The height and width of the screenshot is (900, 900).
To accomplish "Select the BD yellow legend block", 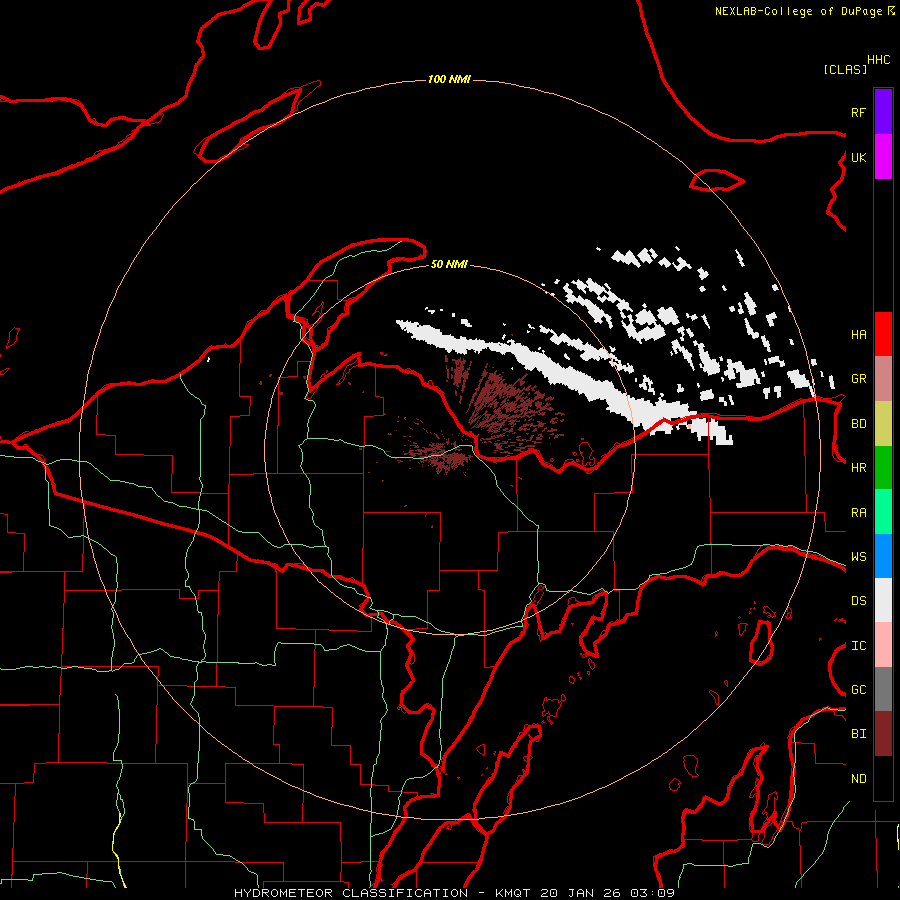I will 883,424.
